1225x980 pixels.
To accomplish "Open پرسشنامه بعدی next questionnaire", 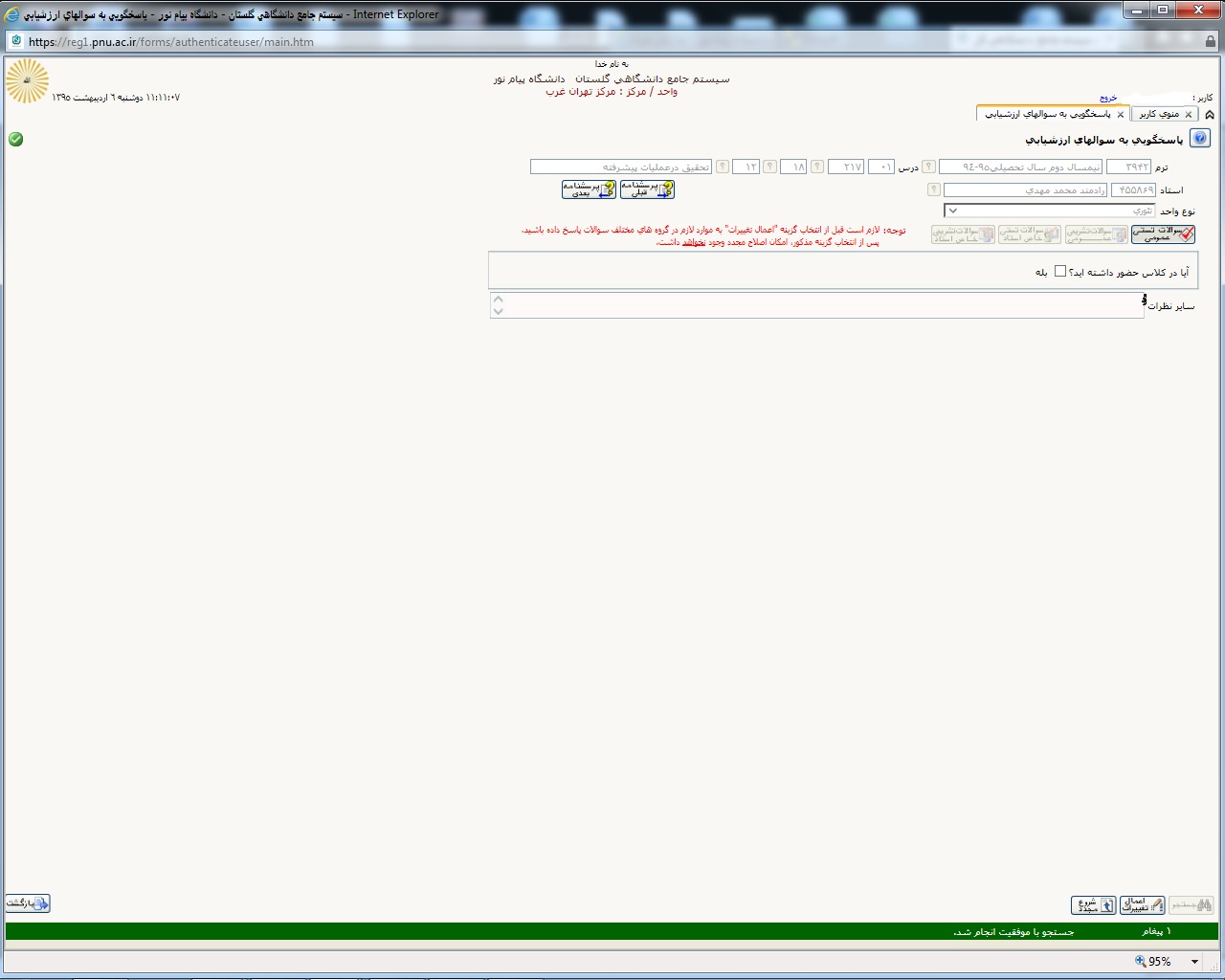I will pyautogui.click(x=589, y=189).
